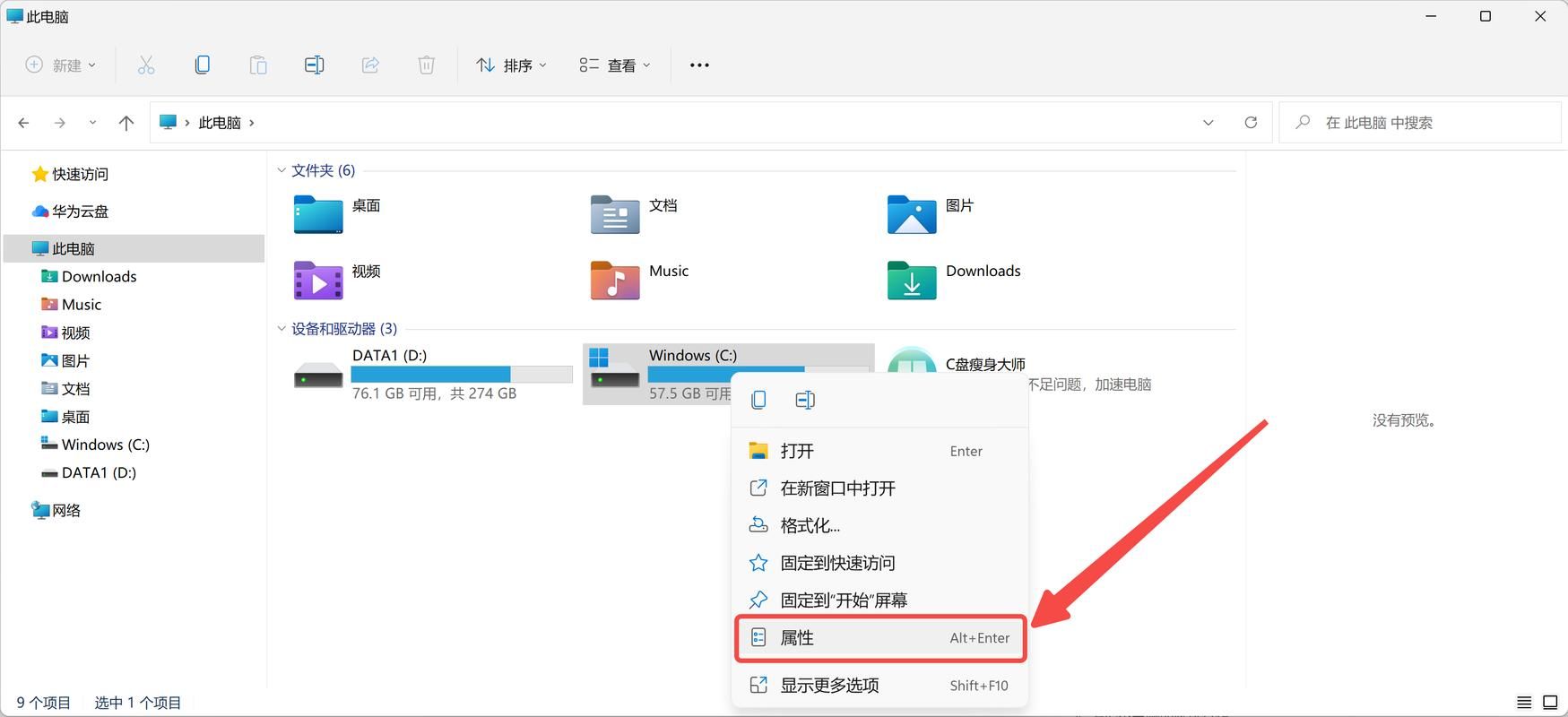This screenshot has width=1568, height=717.
Task: Open the 查看 view dropdown
Action: [x=615, y=65]
